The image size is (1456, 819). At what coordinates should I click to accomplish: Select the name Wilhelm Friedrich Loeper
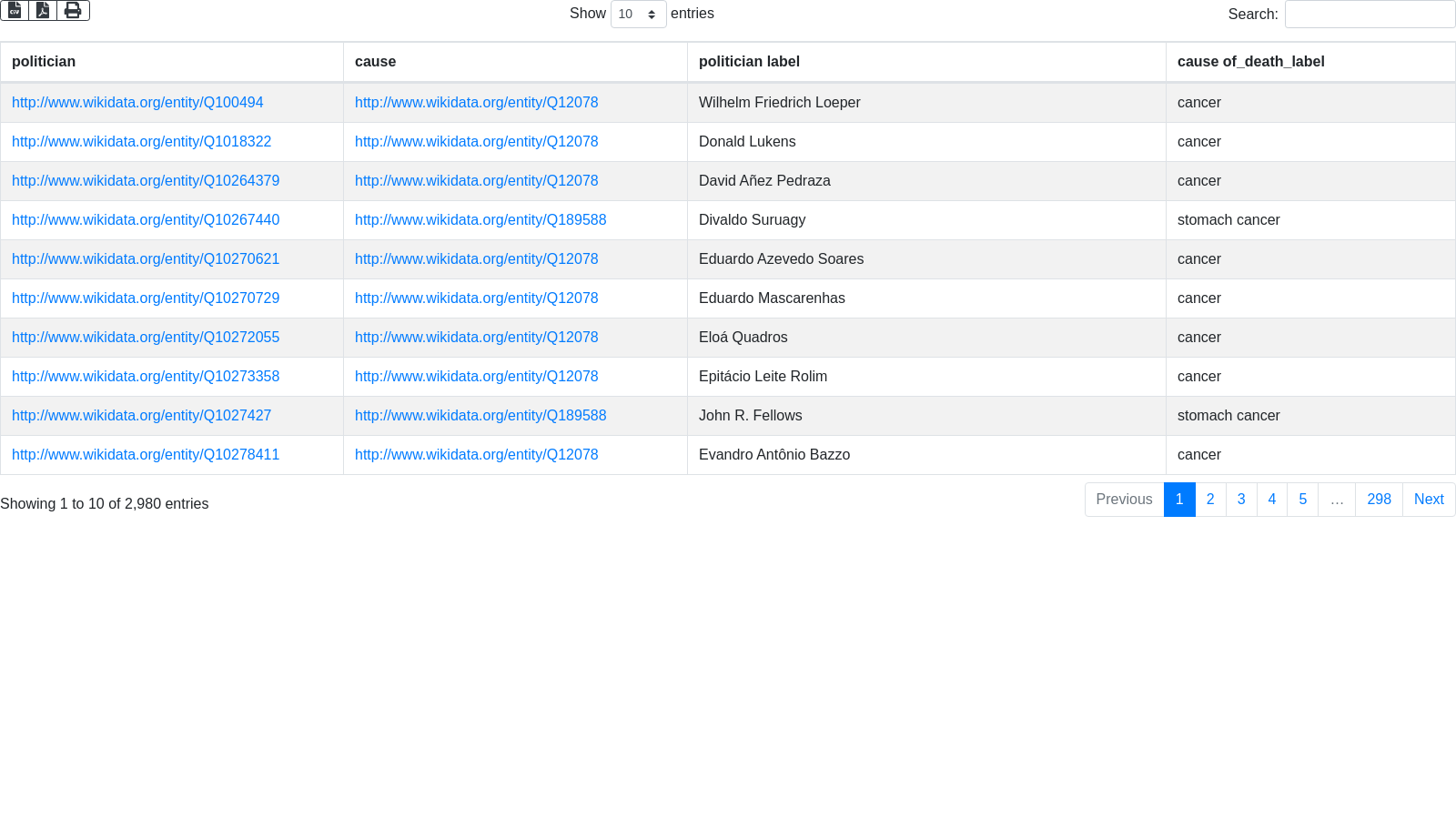[780, 103]
